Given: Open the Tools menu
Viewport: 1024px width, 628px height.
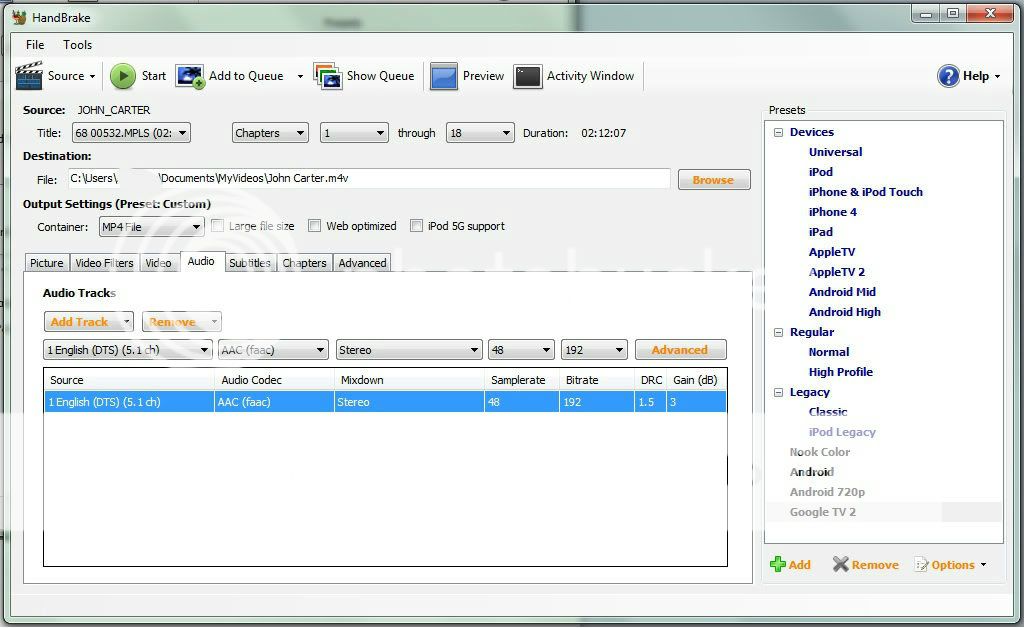Looking at the screenshot, I should click(x=77, y=44).
